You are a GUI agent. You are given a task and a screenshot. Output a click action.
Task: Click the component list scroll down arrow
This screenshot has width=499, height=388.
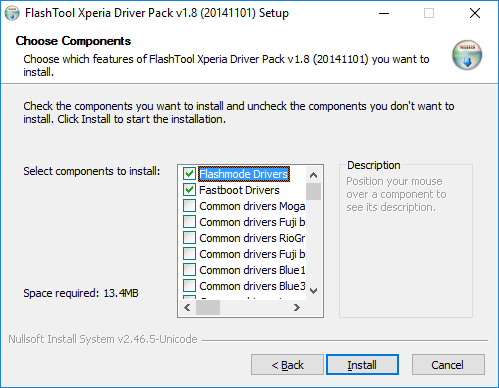click(x=313, y=291)
